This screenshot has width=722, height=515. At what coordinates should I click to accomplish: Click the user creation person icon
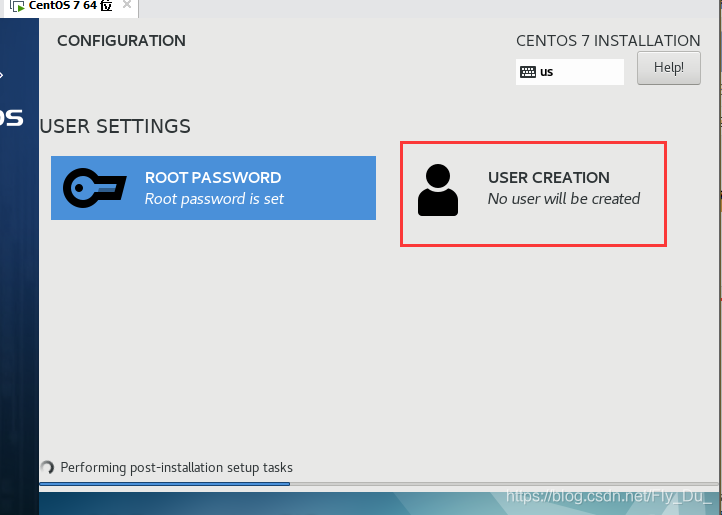click(x=438, y=190)
